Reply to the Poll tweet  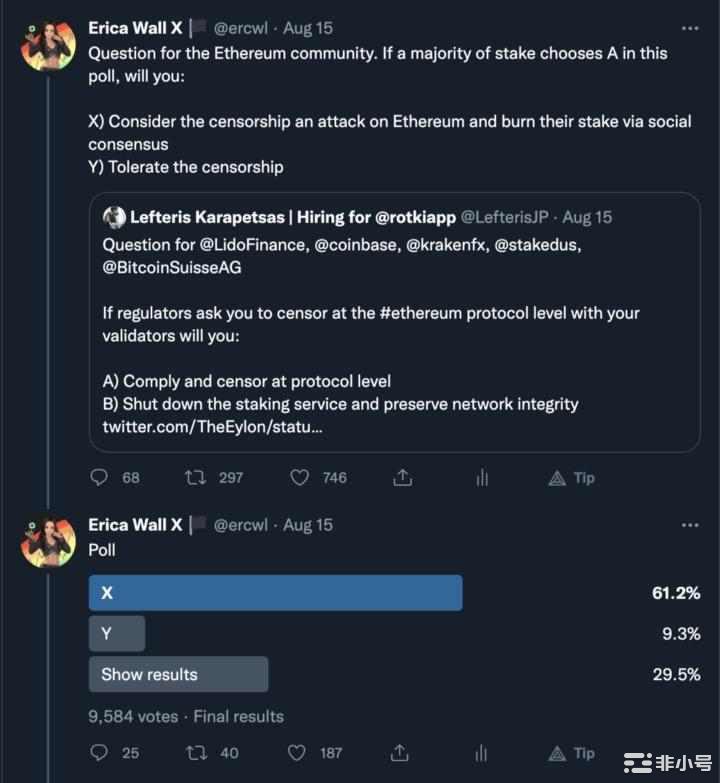tap(99, 752)
